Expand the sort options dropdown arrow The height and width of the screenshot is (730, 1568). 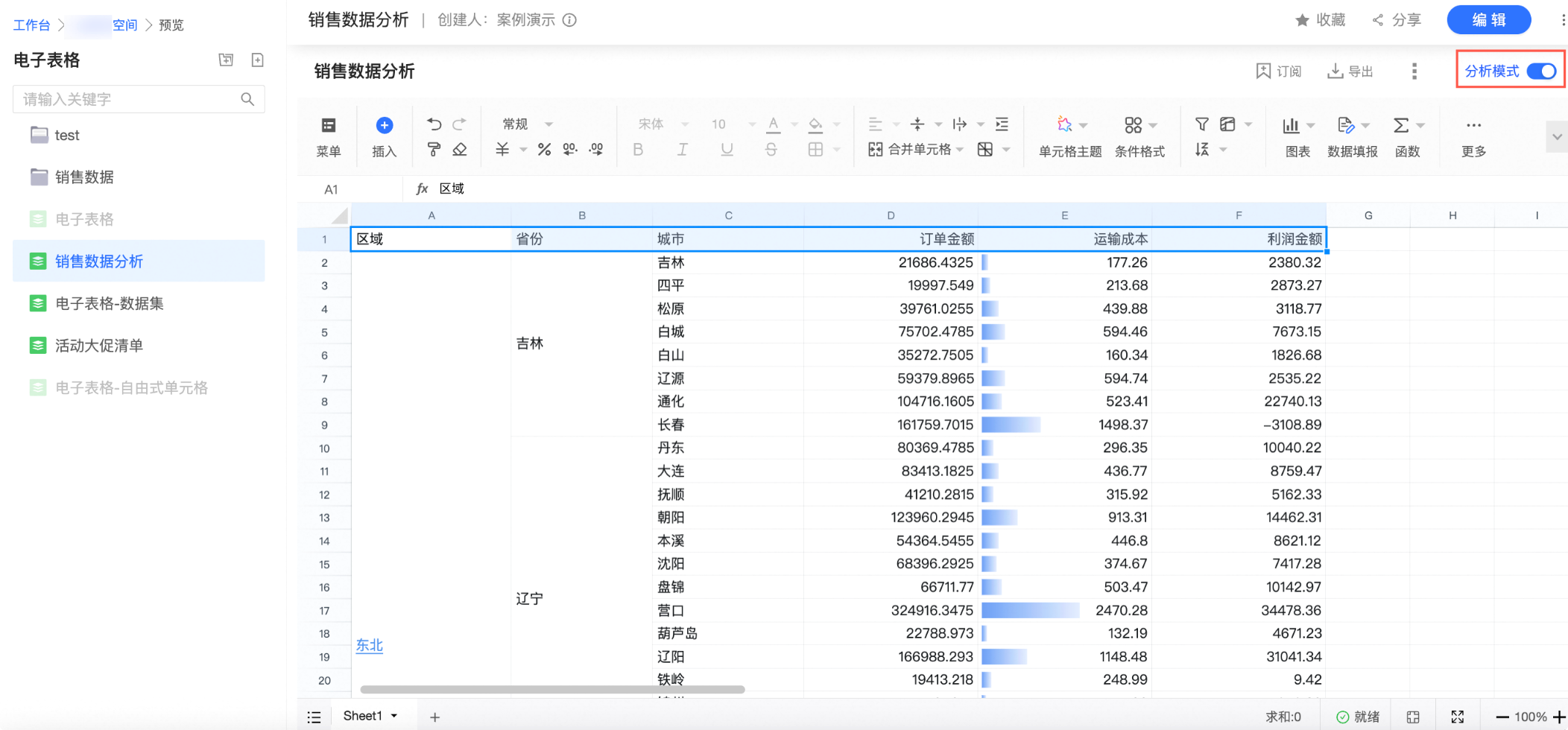[1223, 150]
